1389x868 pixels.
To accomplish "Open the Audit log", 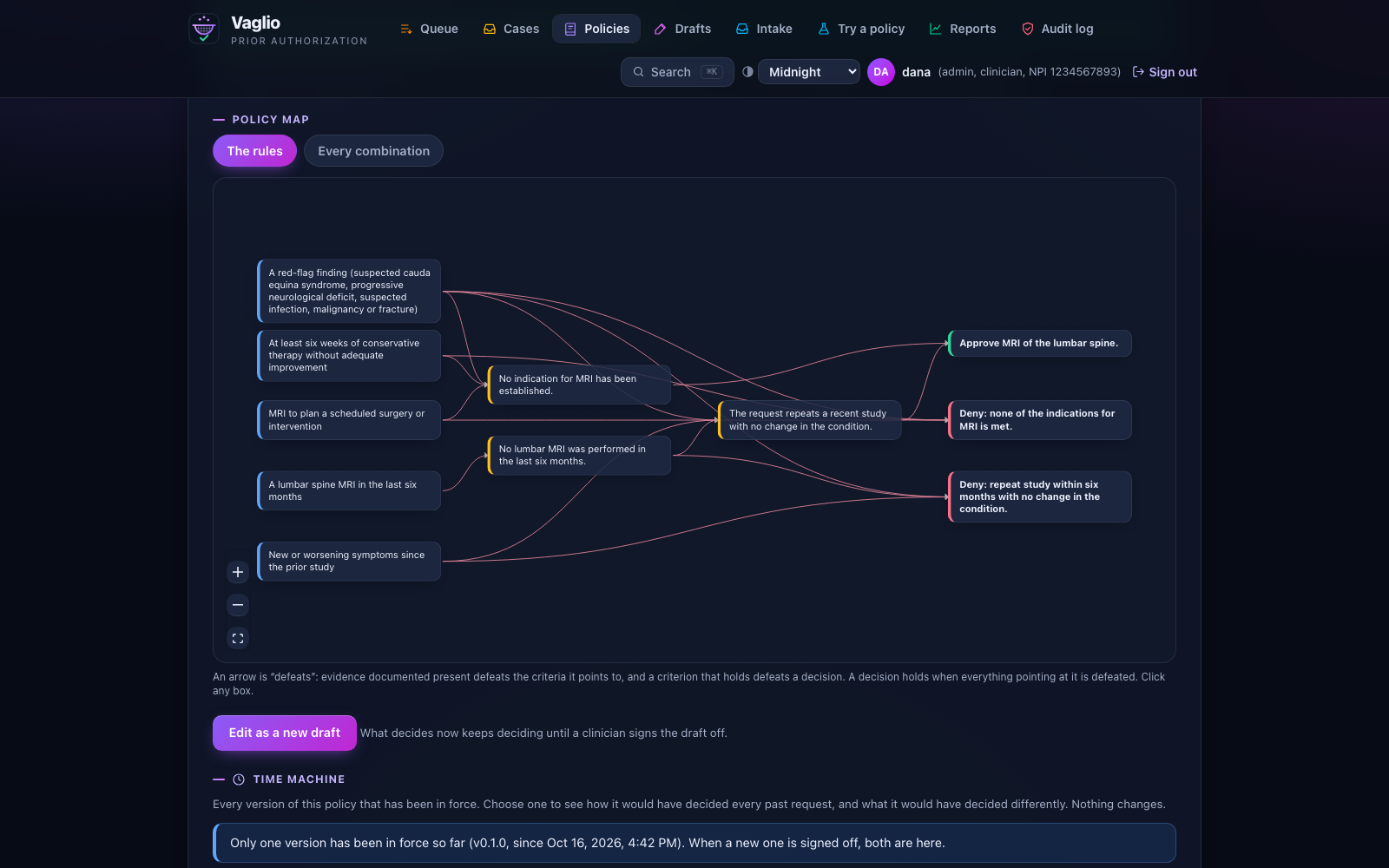I will [x=1057, y=29].
